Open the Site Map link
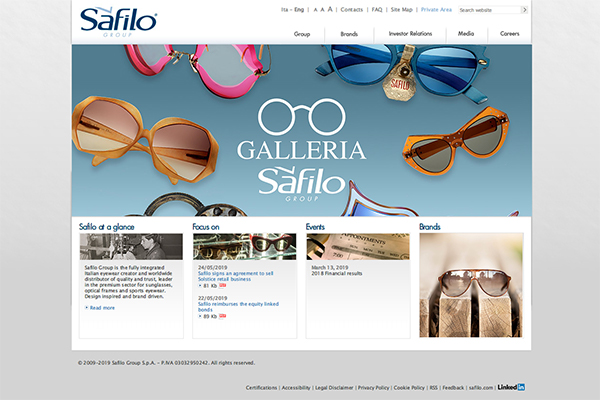This screenshot has height=400, width=600. (x=401, y=10)
